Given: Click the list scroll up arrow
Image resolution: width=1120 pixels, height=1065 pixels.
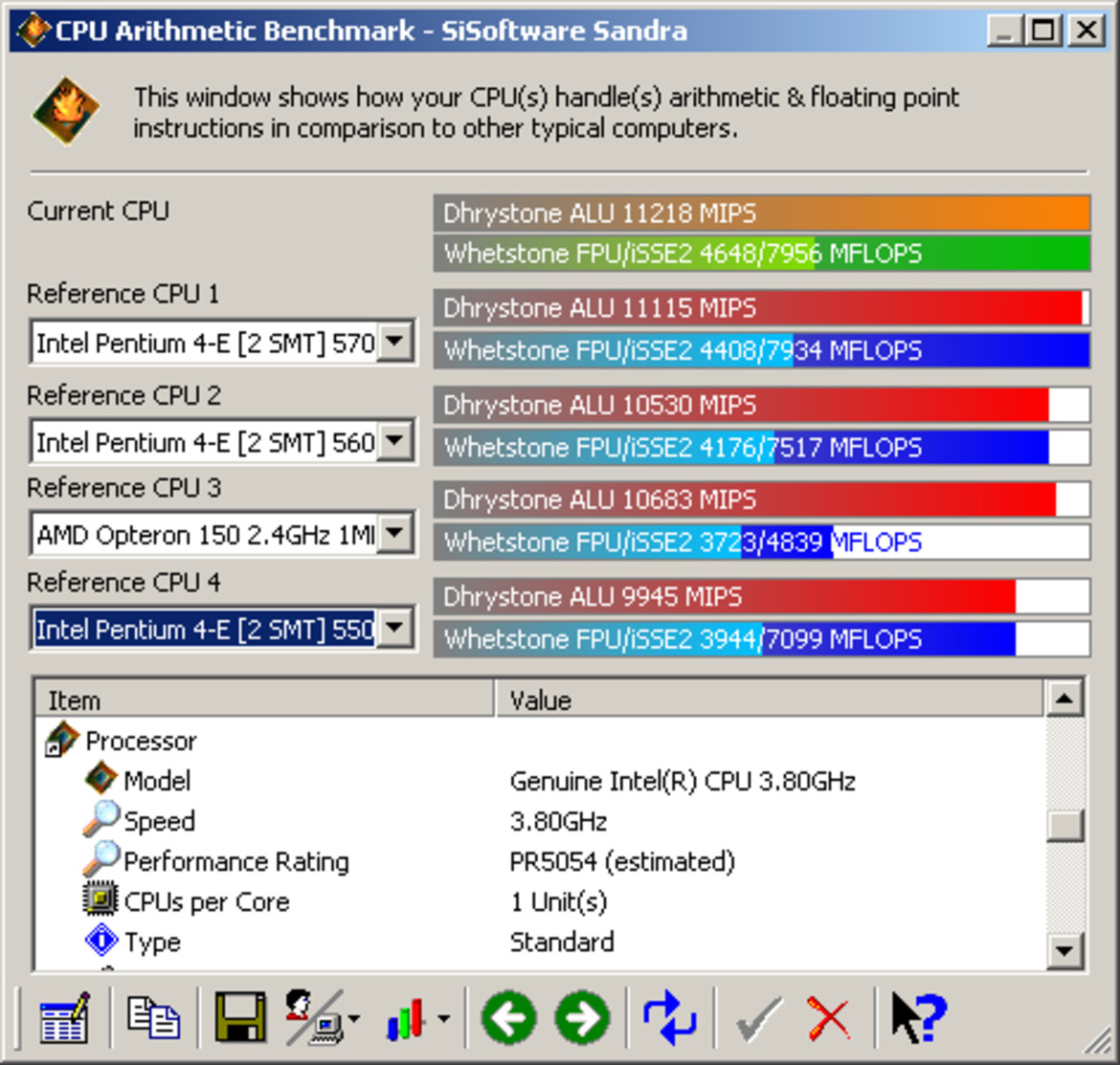Looking at the screenshot, I should [1064, 699].
